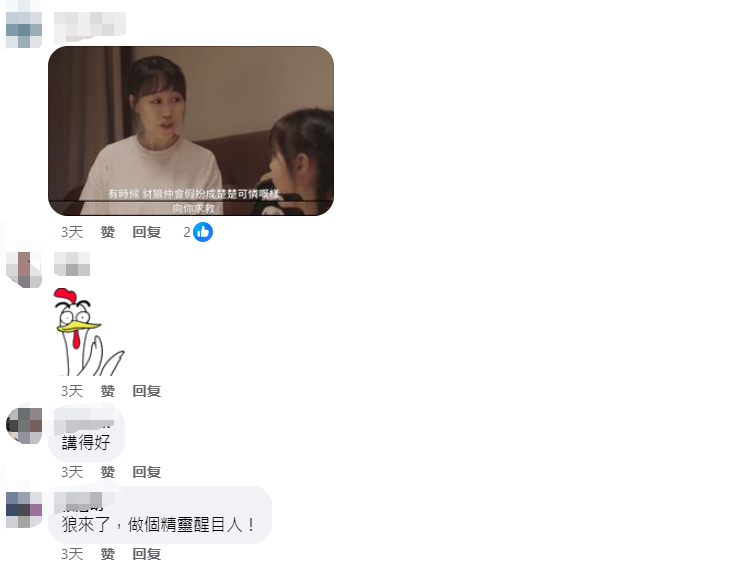
Task: Open avatar of chicken sticker commenter
Action: click(x=24, y=269)
